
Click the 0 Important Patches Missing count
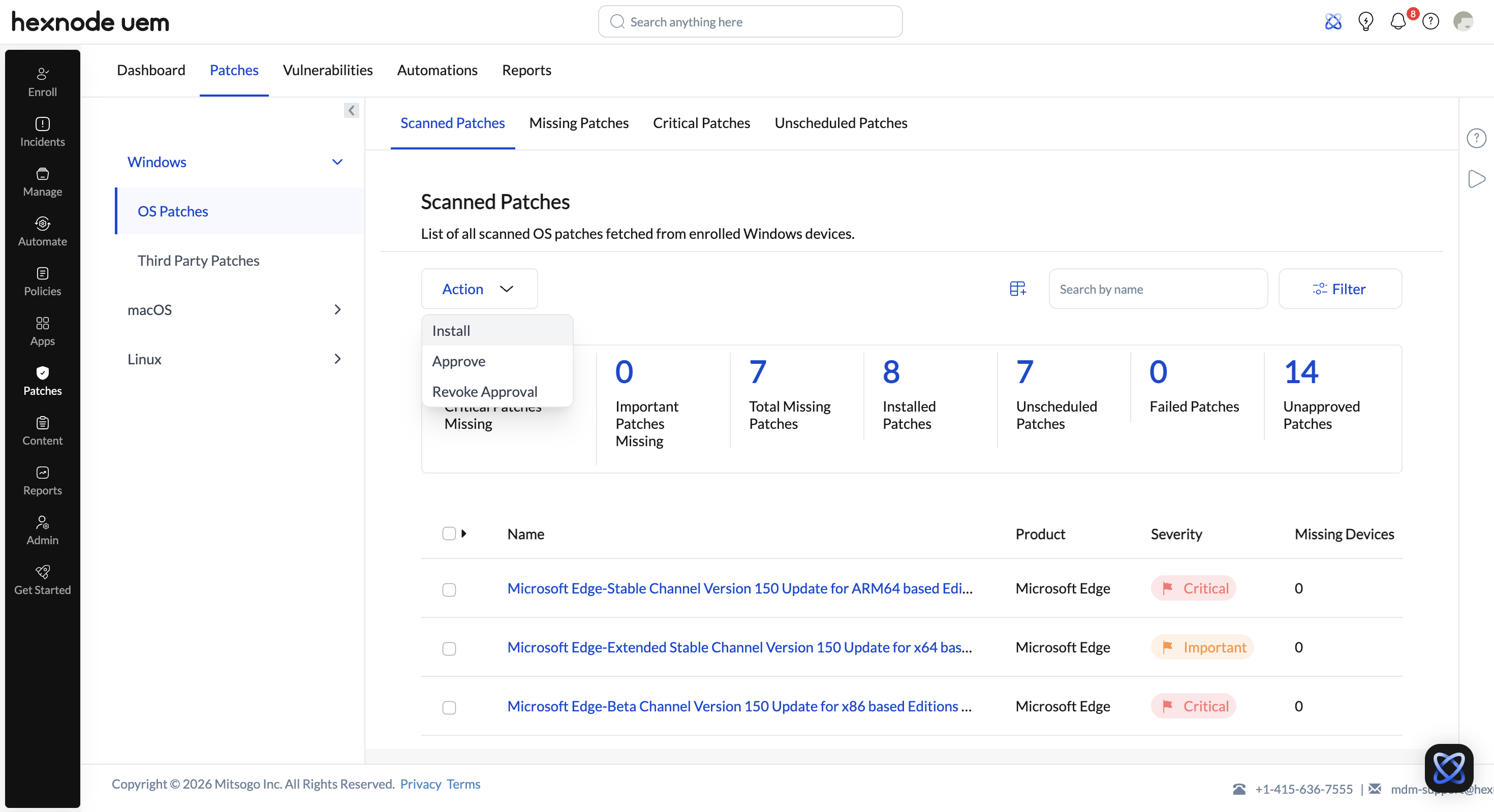pos(624,372)
